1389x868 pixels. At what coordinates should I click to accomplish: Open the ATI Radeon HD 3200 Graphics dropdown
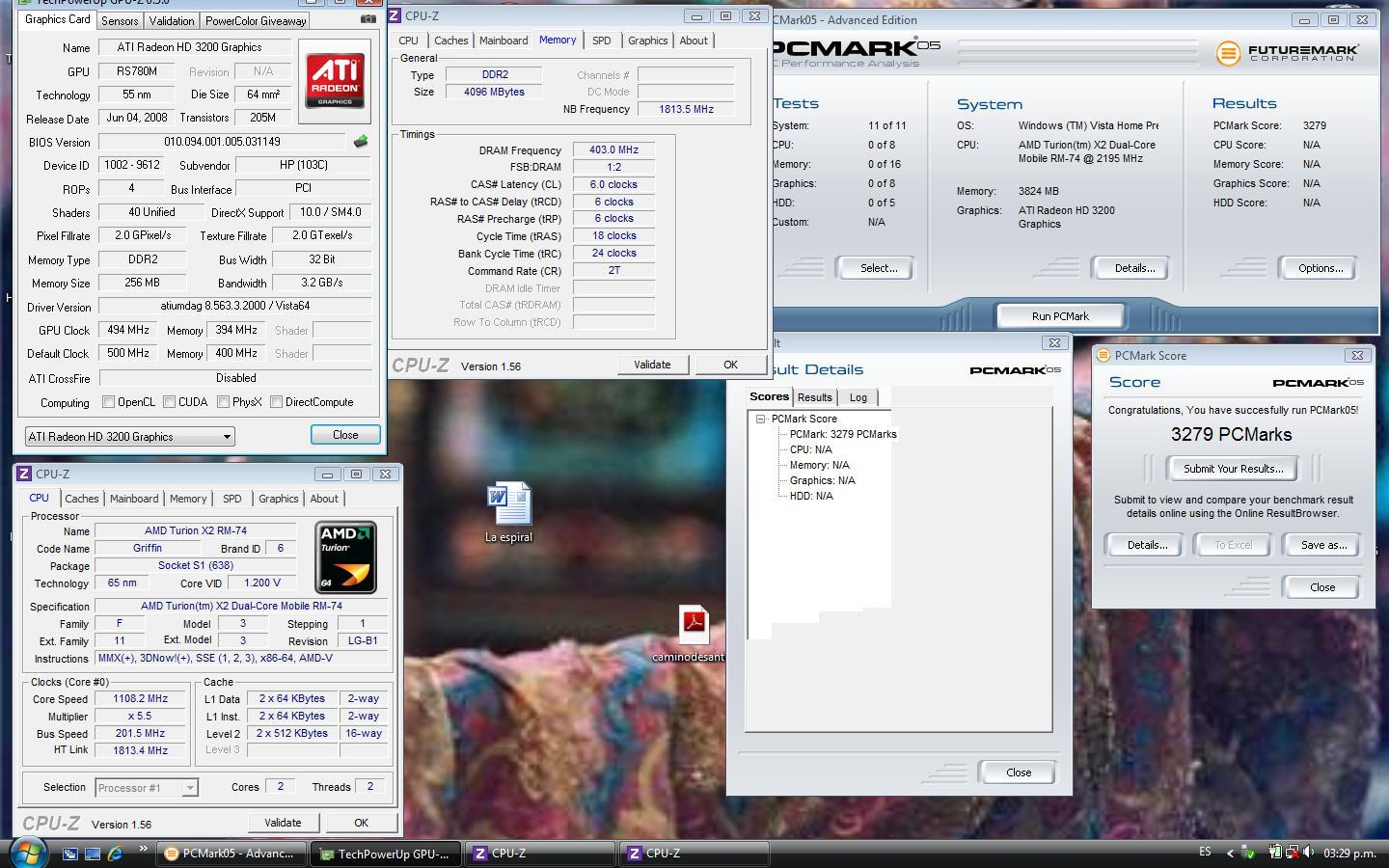pyautogui.click(x=129, y=437)
